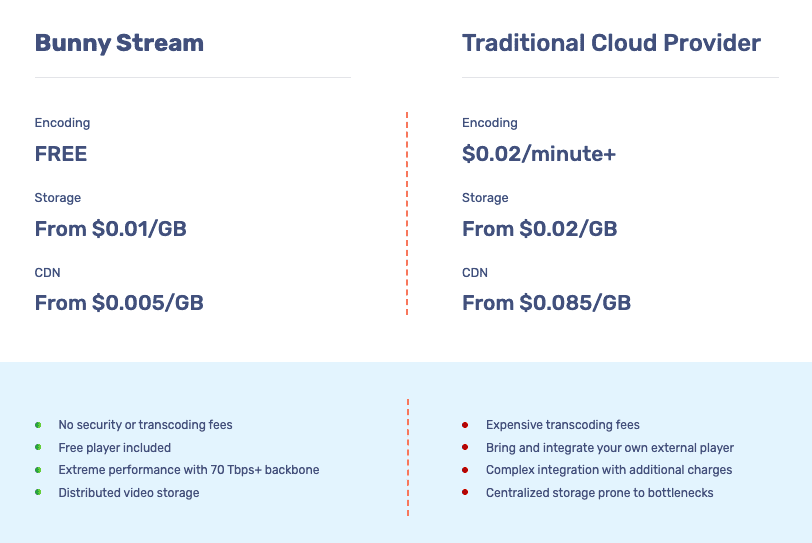Viewport: 812px width, 543px height.
Task: Select "From $0.01/GB" storage price
Action: (x=111, y=229)
